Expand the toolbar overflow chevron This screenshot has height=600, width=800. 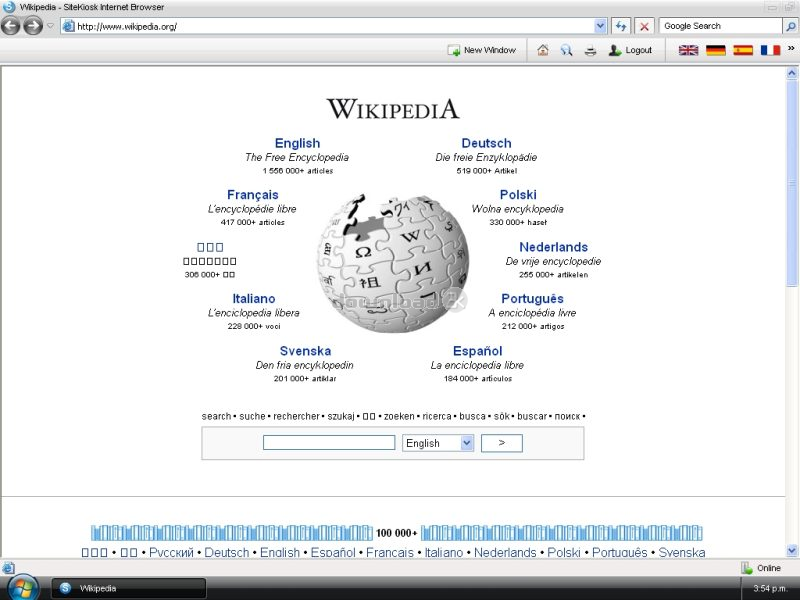click(791, 48)
